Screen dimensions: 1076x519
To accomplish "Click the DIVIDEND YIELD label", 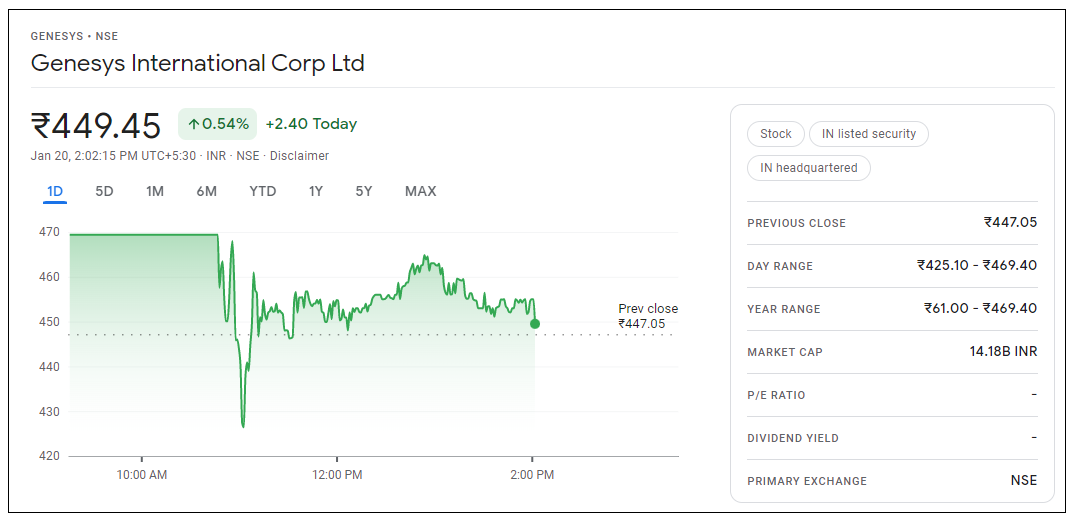I will tap(793, 438).
